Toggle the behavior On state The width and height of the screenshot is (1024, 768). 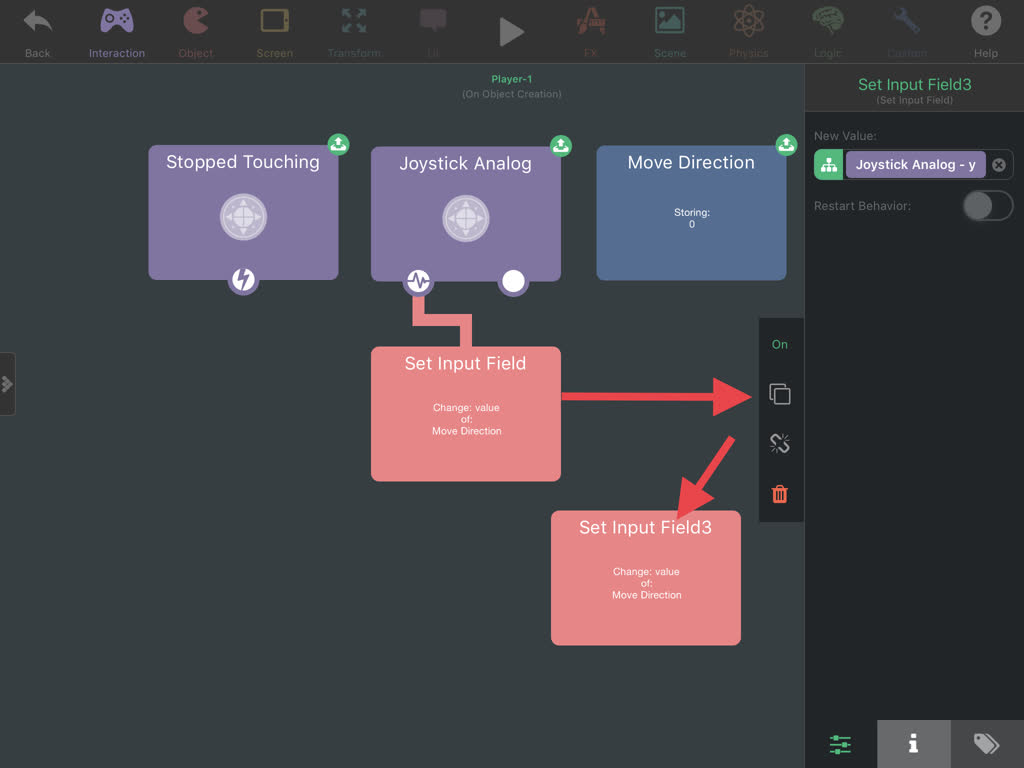780,345
